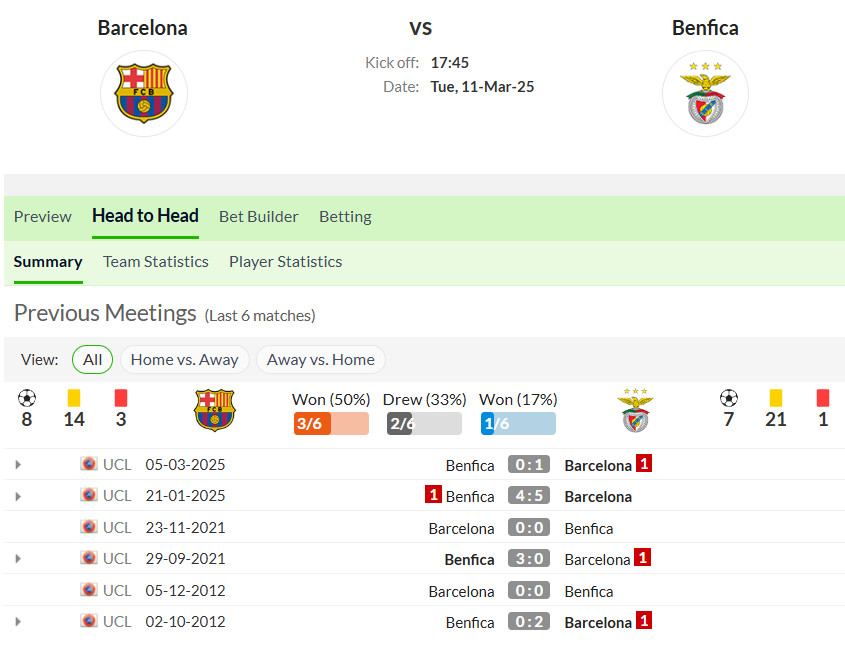Viewport: 845px width, 655px height.
Task: Click the large Barcelona crest in the header
Action: pos(143,93)
